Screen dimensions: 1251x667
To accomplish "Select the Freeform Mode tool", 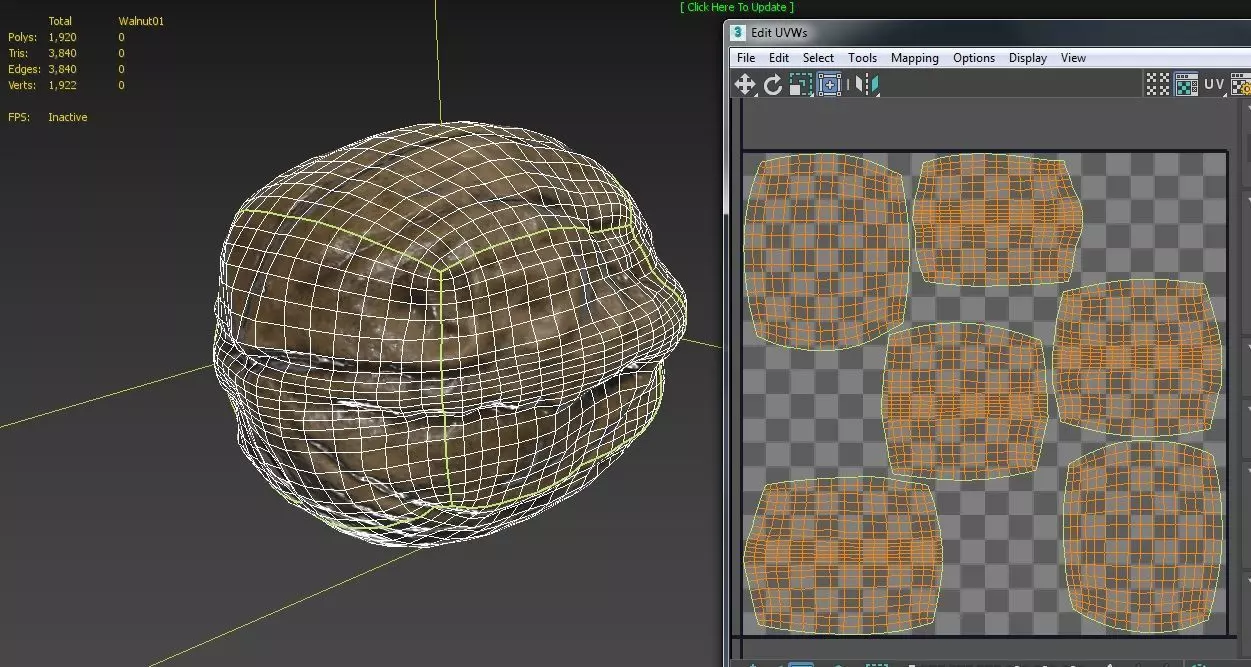I will coord(829,85).
